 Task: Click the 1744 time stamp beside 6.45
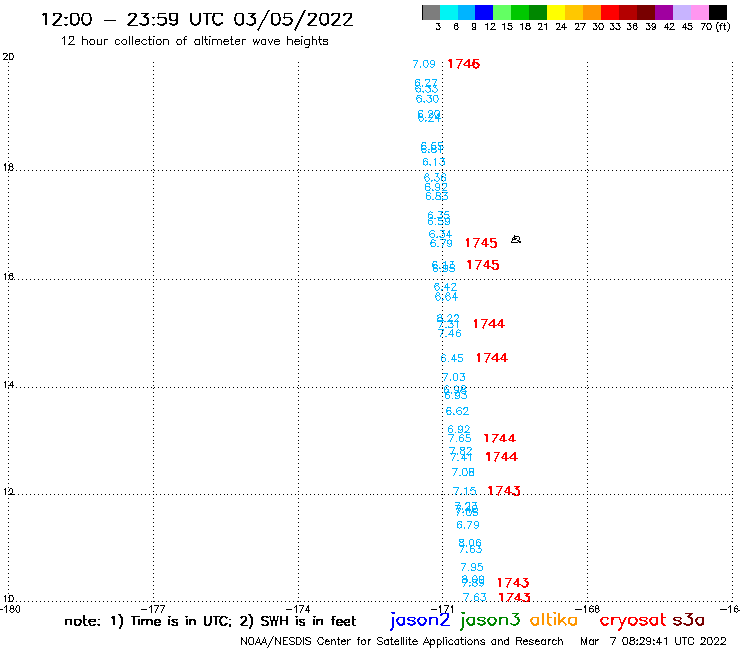coord(492,358)
